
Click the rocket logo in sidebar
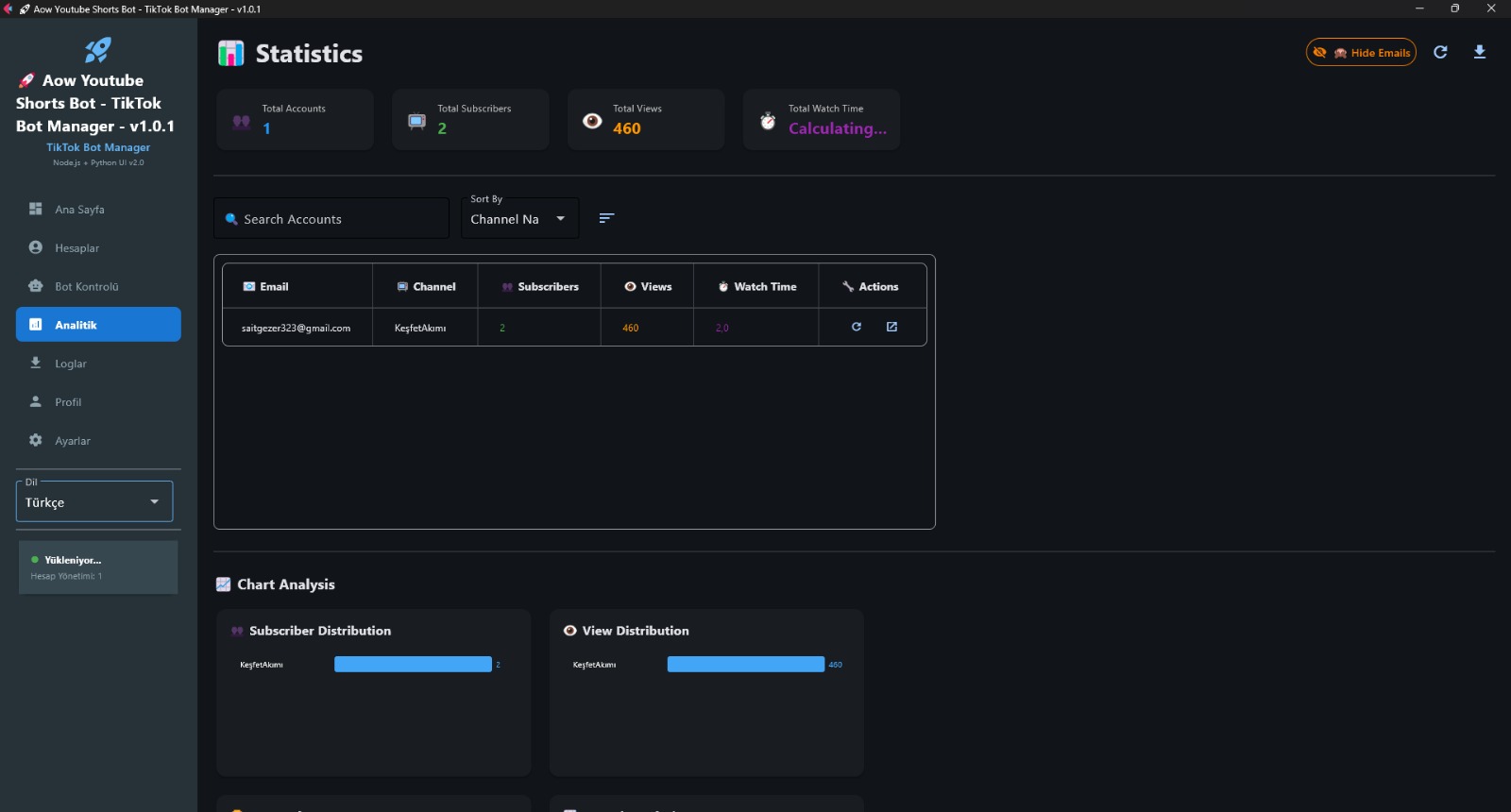click(x=98, y=49)
